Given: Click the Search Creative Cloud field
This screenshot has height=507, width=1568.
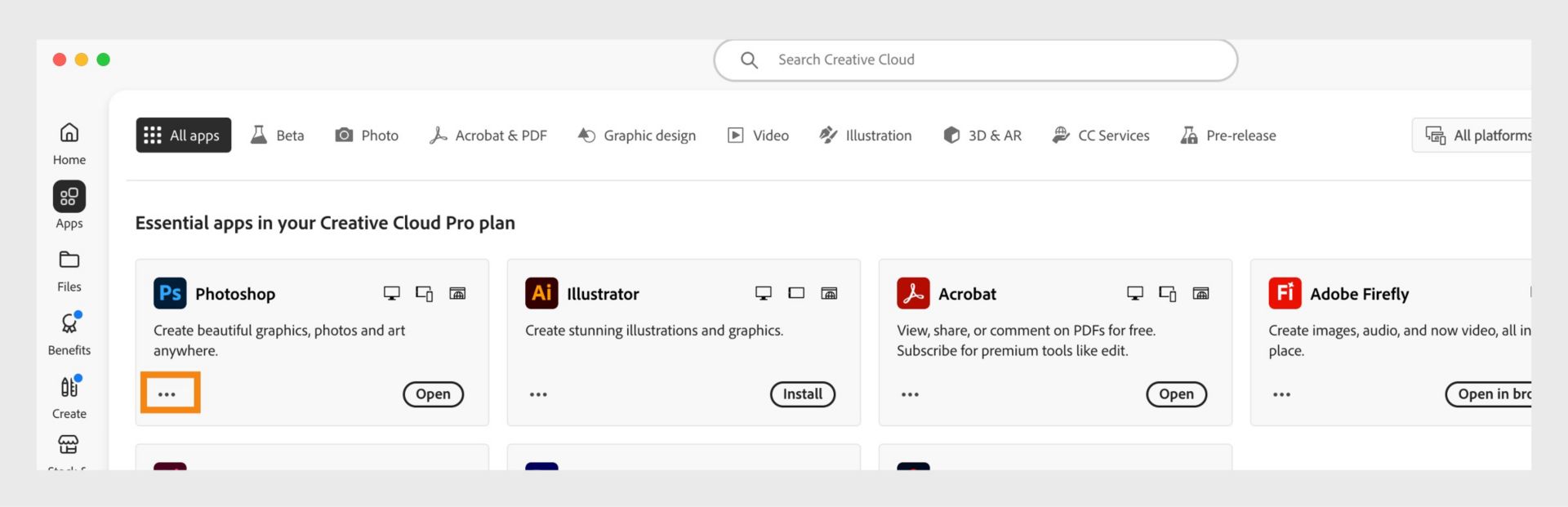Looking at the screenshot, I should pos(976,60).
